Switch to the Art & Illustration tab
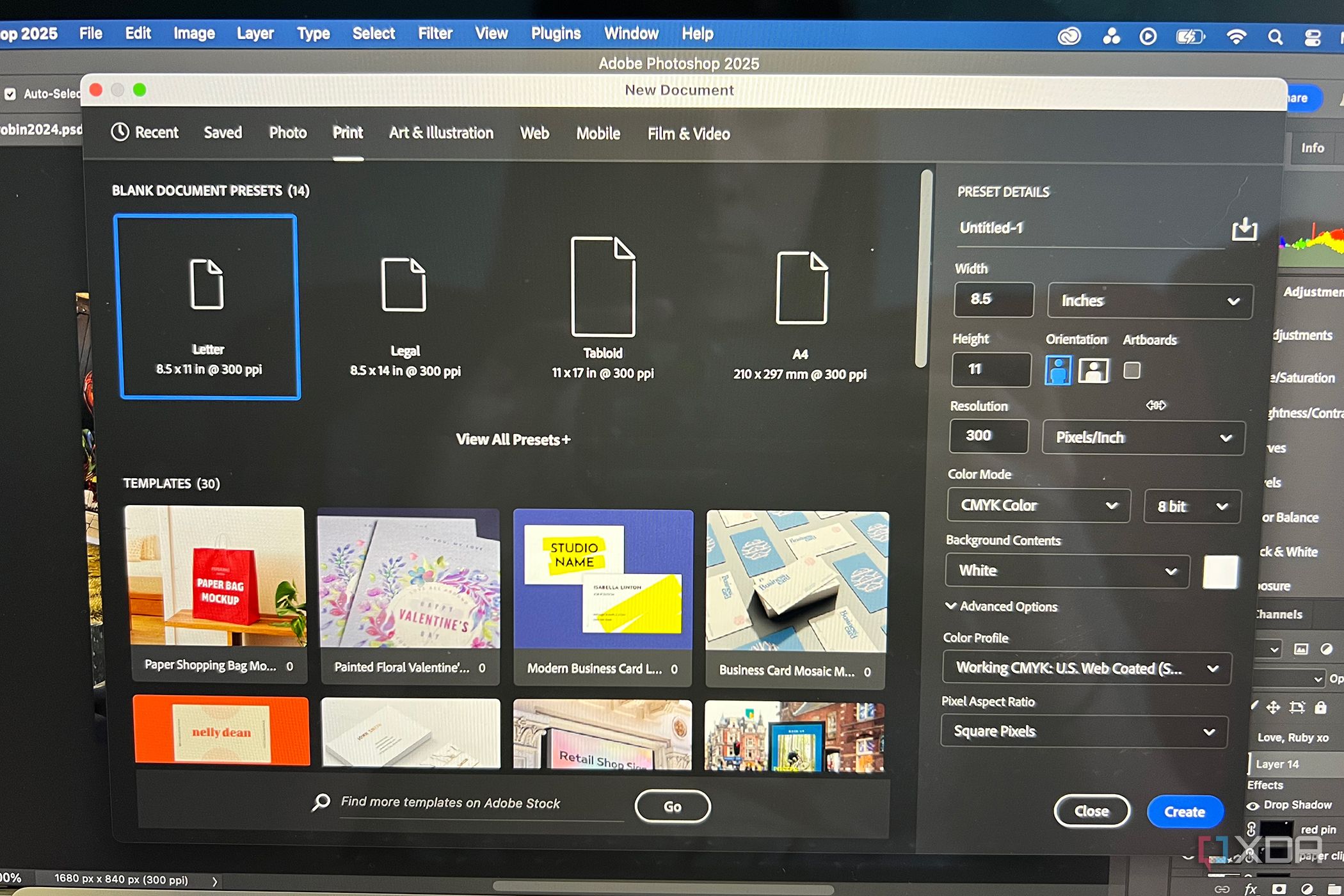 [441, 133]
